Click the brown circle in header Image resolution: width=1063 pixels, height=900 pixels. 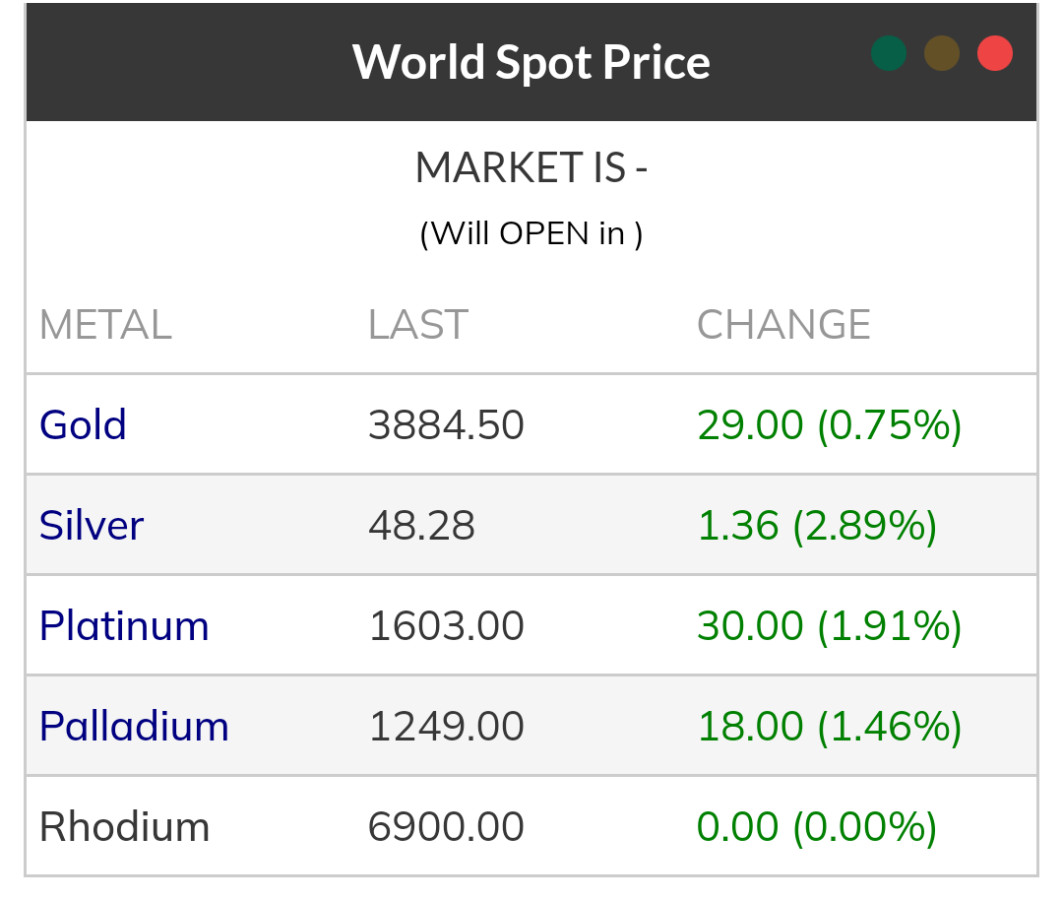coord(942,54)
